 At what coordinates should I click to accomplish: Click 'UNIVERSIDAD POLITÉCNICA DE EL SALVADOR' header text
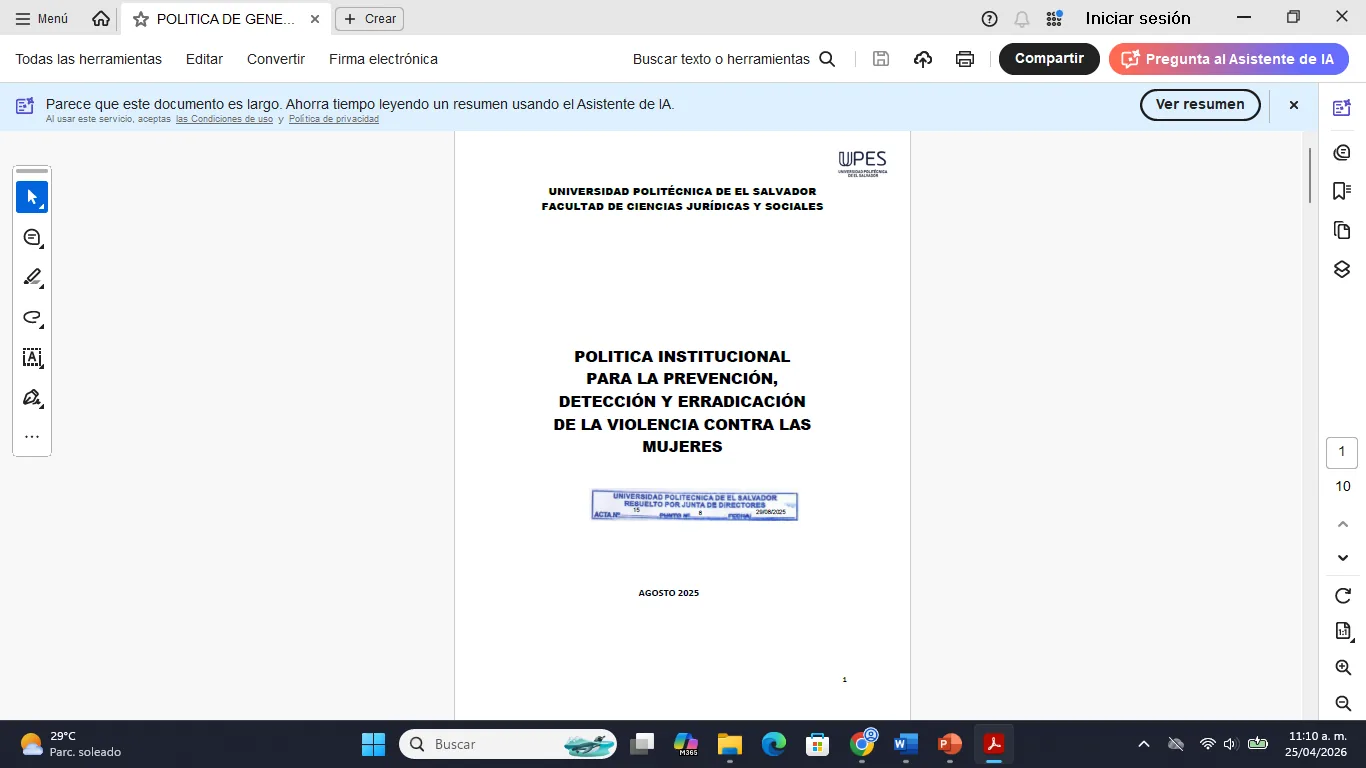[x=682, y=191]
